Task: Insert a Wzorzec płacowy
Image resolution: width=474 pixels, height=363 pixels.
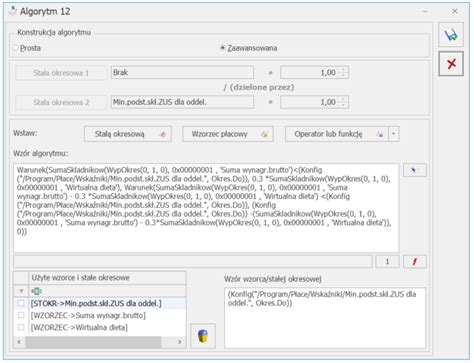Action: [228, 134]
